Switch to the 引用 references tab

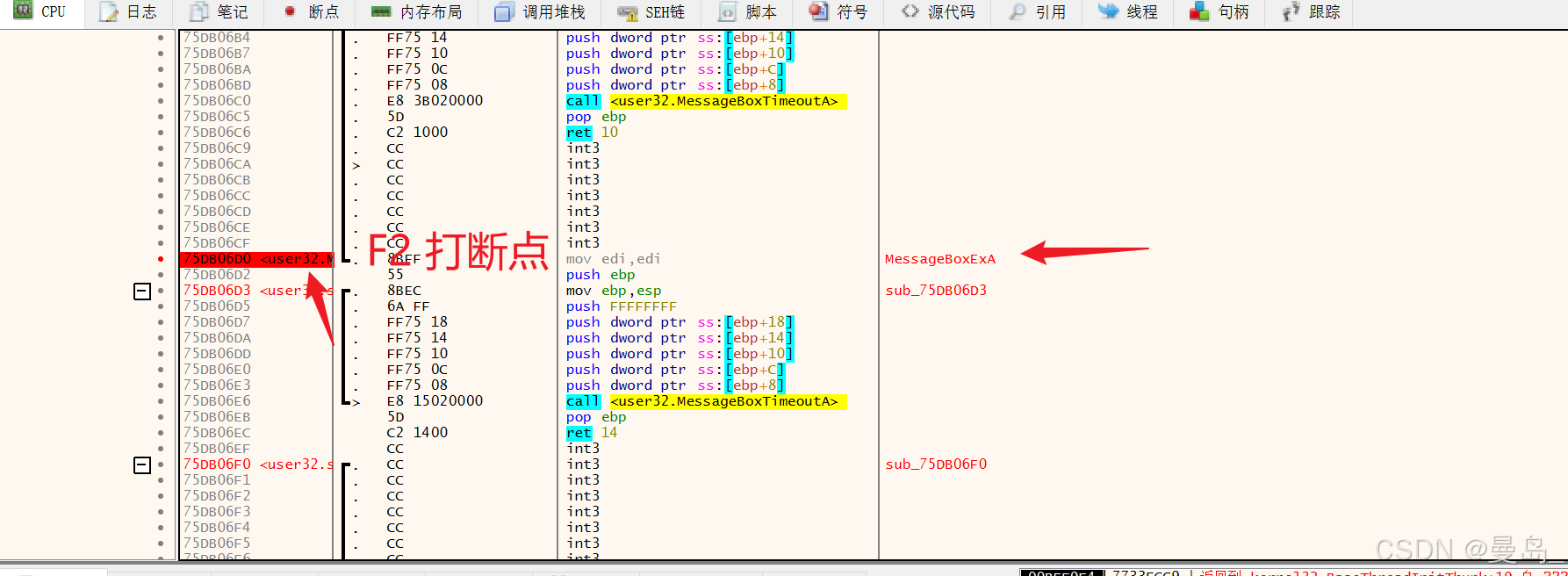(x=1038, y=11)
